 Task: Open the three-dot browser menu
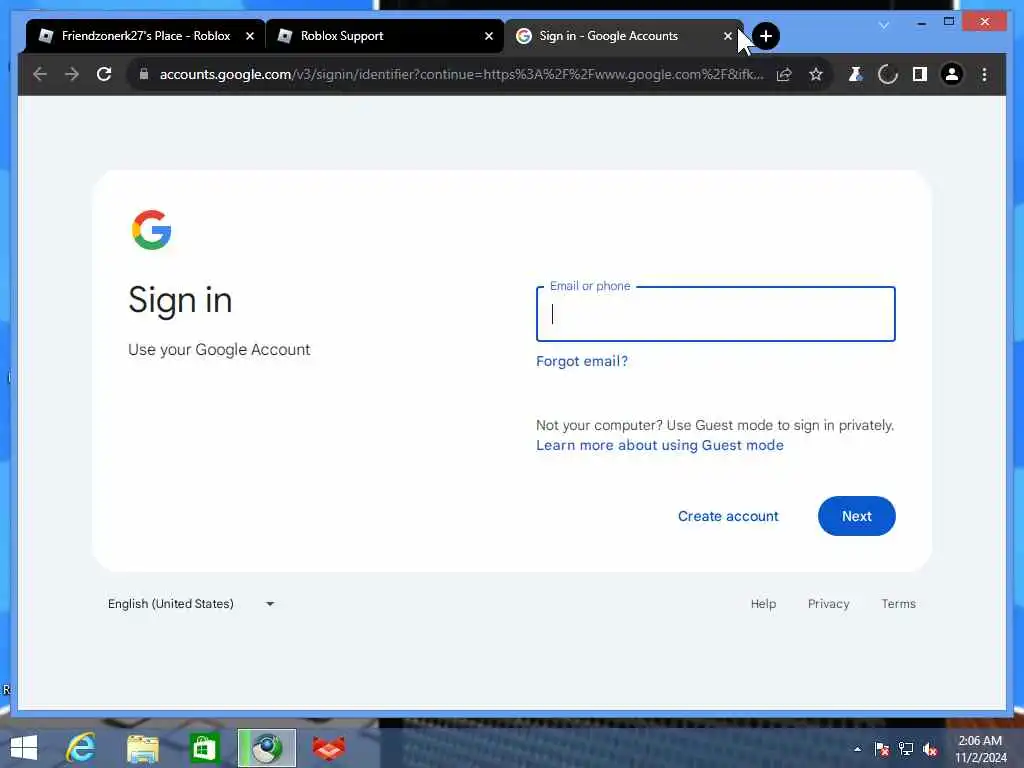click(x=984, y=74)
